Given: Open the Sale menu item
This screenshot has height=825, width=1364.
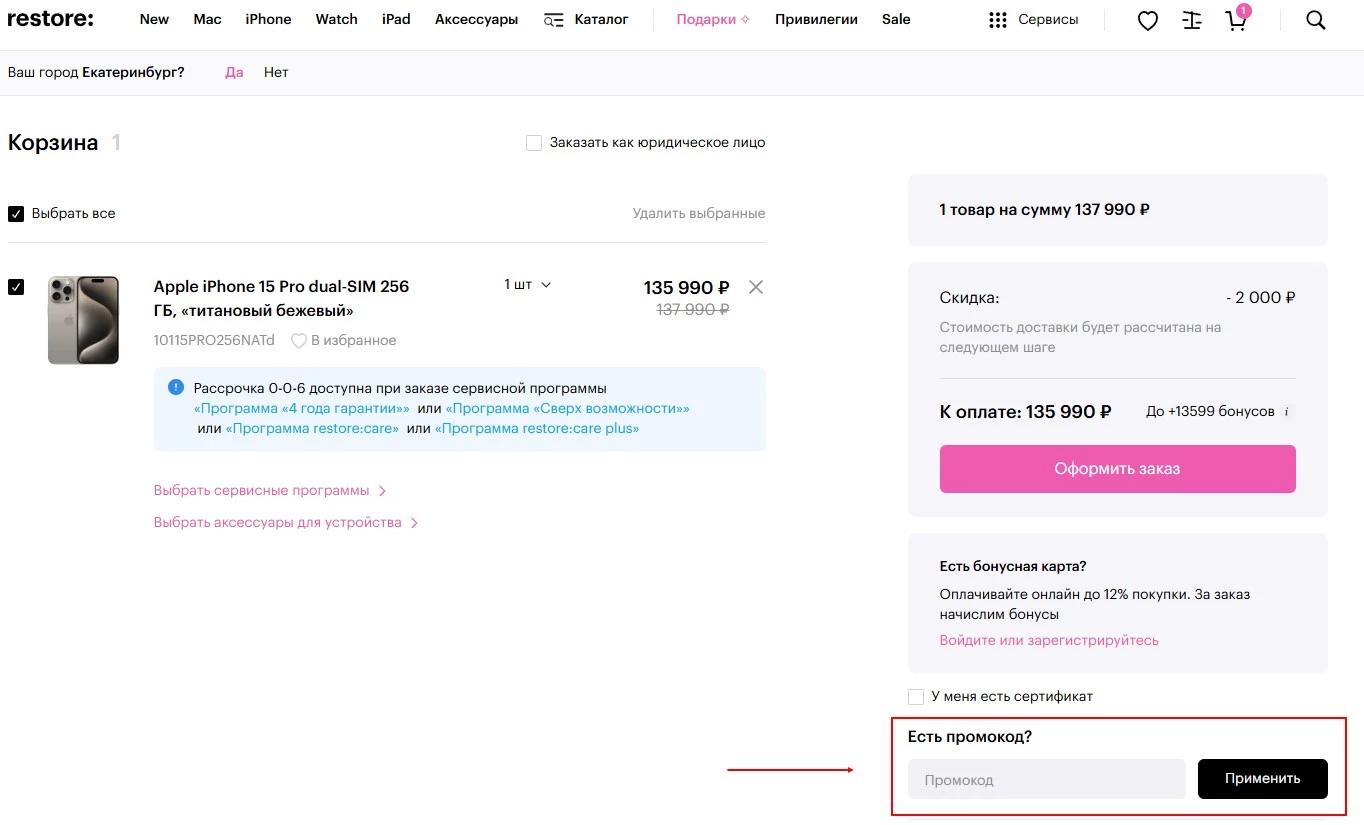Looking at the screenshot, I should 896,19.
